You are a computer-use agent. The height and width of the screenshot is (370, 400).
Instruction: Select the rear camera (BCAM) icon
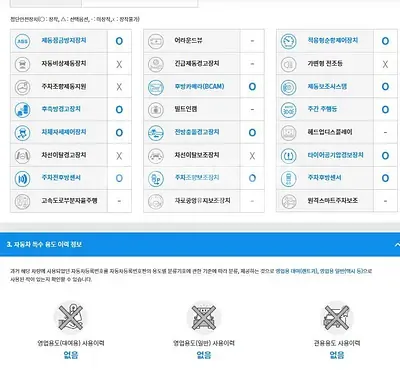[156, 87]
